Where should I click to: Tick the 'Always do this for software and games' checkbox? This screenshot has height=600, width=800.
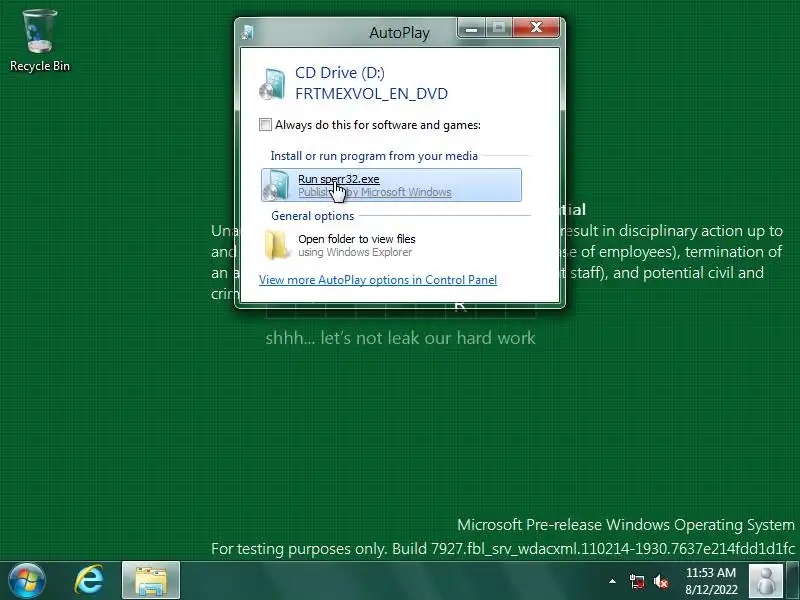point(265,124)
